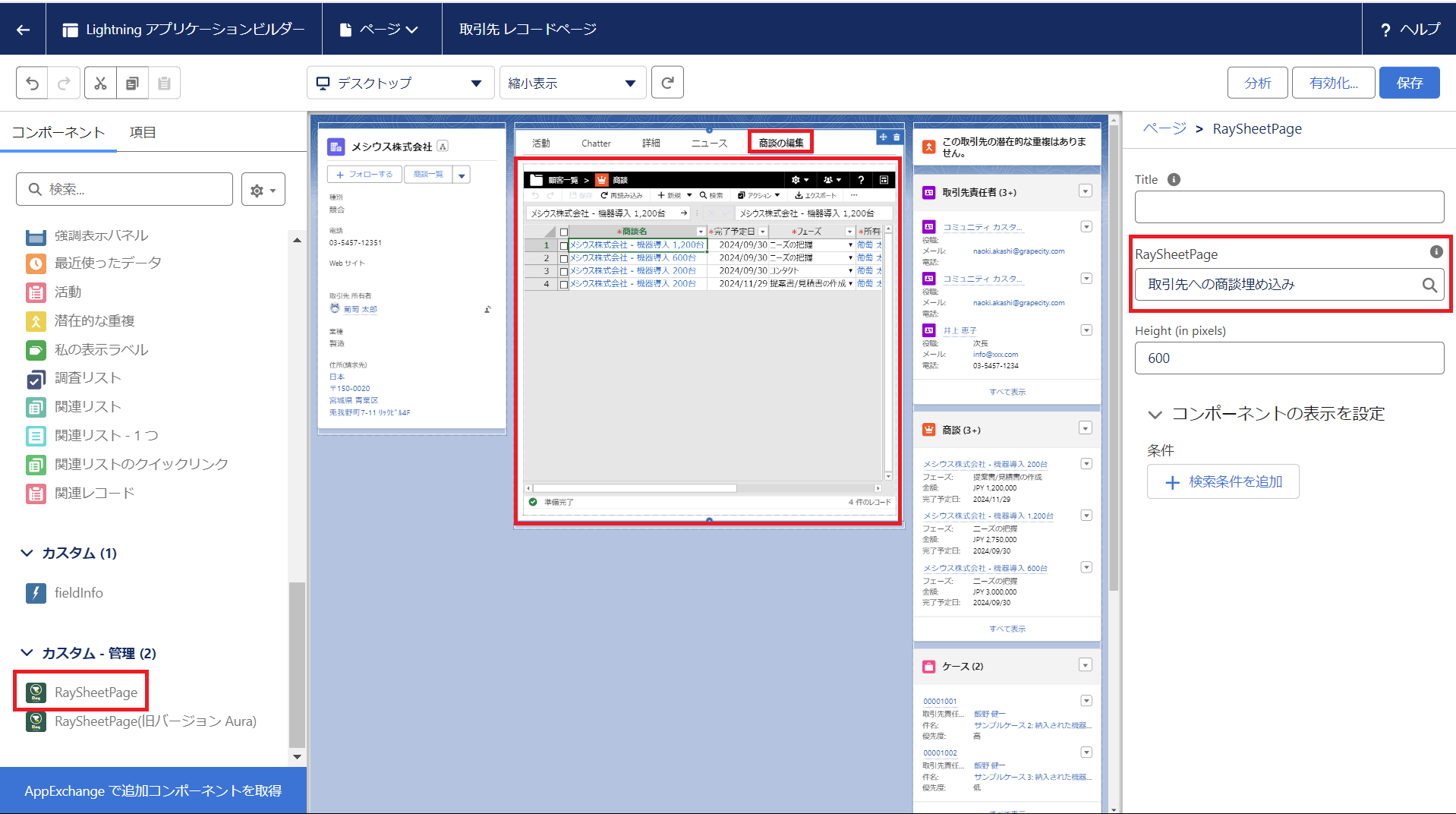Select the 関連リストのクイックリンク component
Screen dimensions: 1456x814
point(127,464)
